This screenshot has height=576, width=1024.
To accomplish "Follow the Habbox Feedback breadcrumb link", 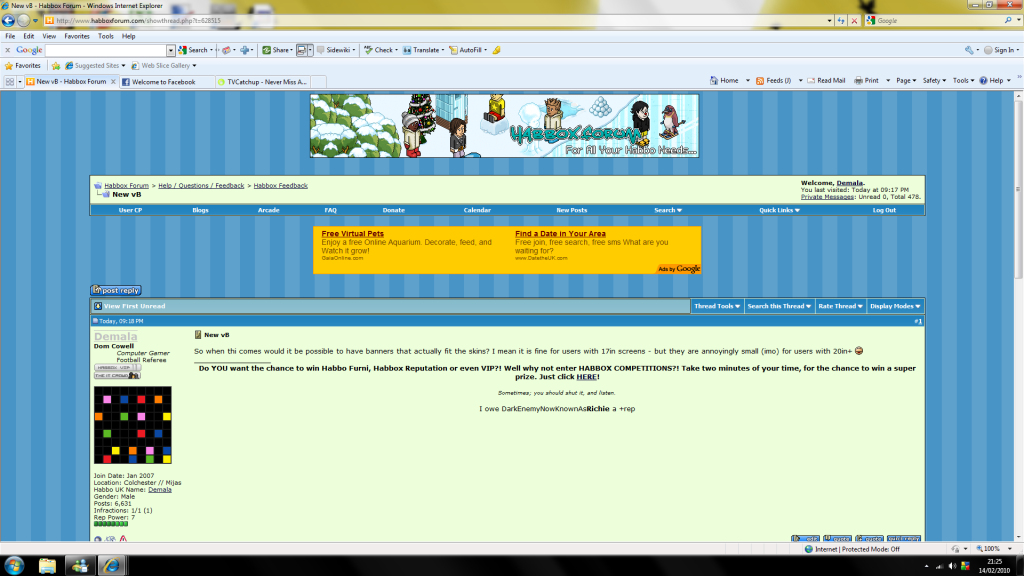I will (x=280, y=185).
